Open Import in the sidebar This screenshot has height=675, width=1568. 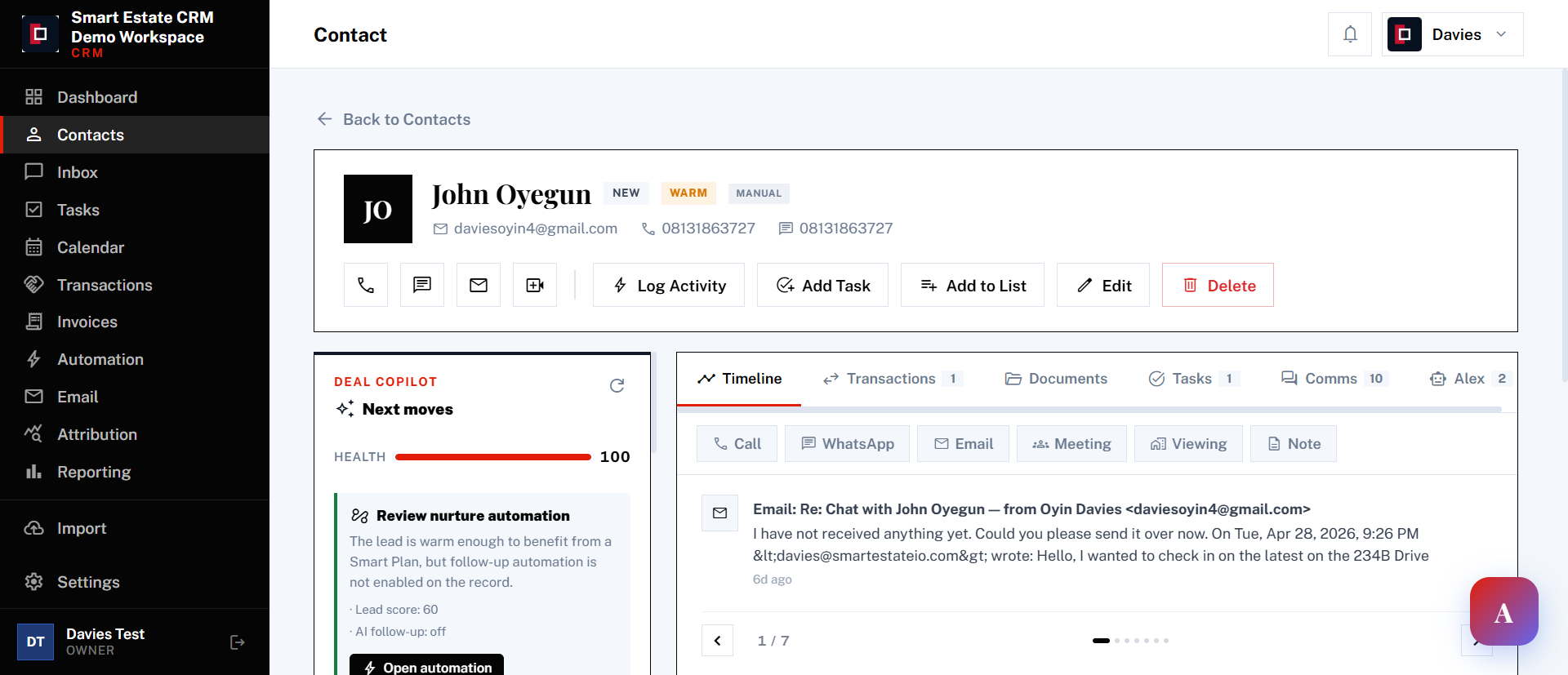[135, 528]
